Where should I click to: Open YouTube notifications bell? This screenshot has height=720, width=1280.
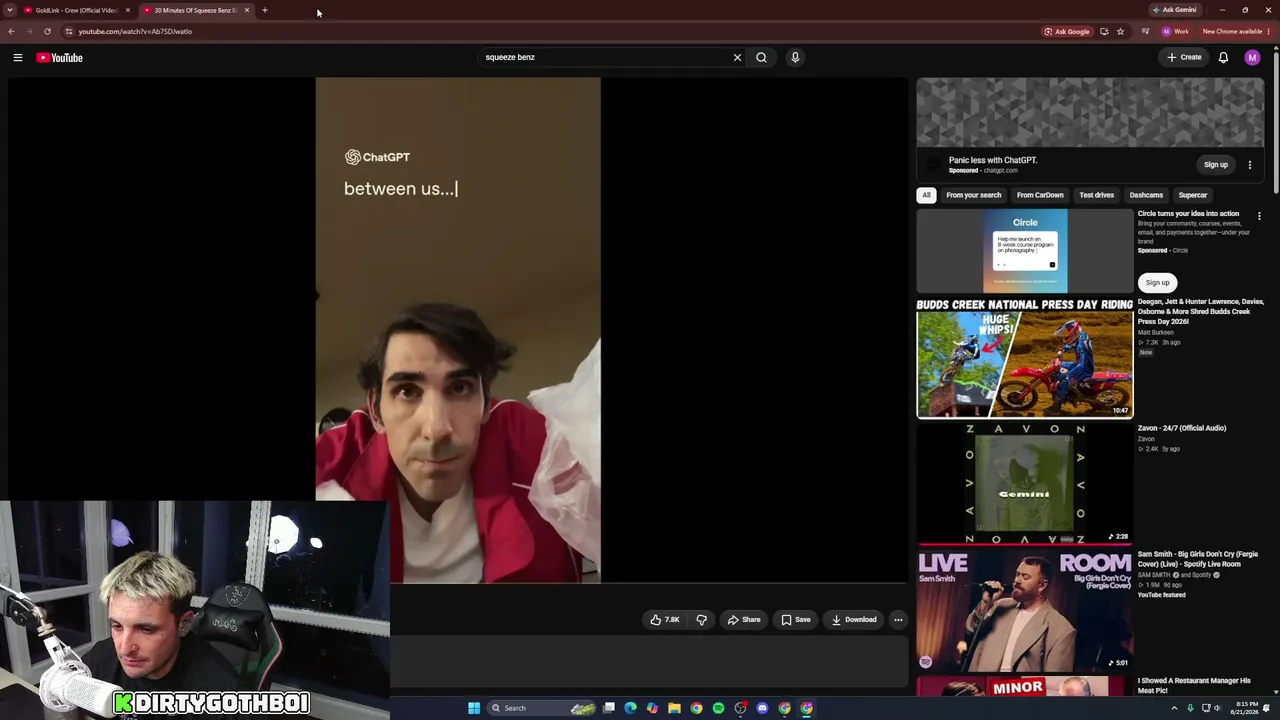tap(1223, 58)
